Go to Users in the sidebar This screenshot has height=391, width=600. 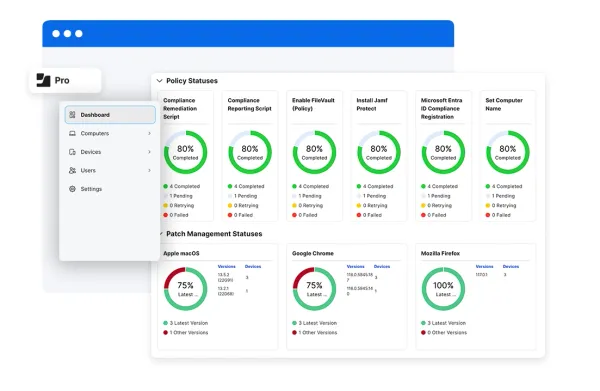tap(110, 170)
